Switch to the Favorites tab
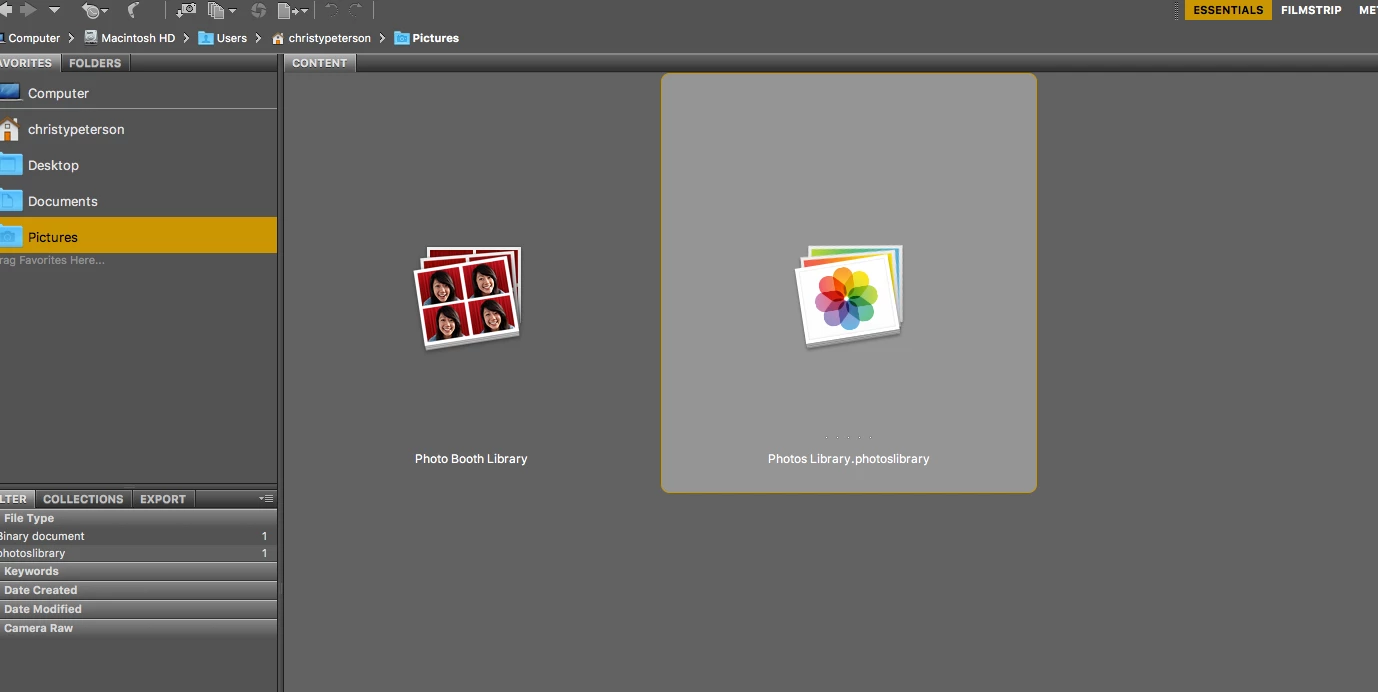 click(28, 63)
